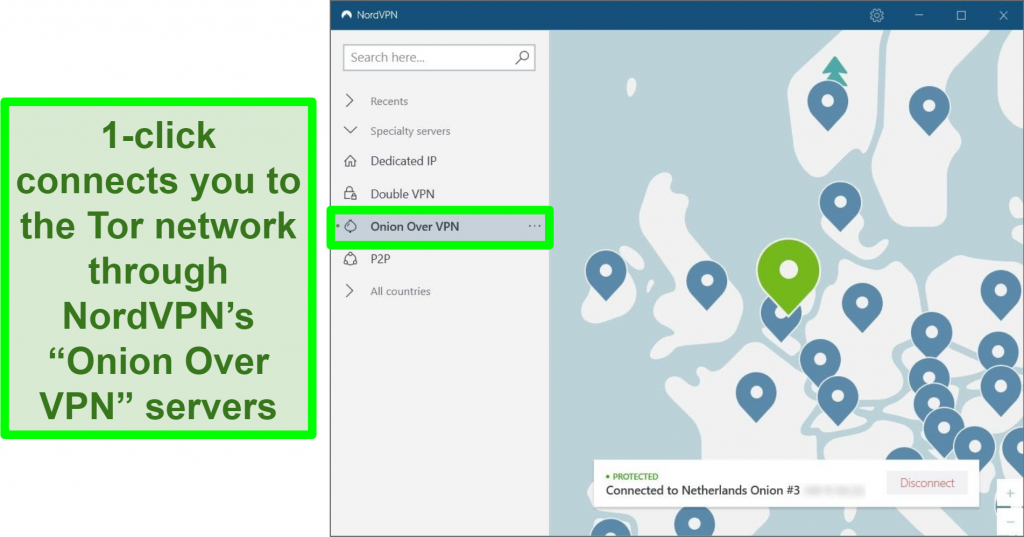Expand the Recents section
Viewport: 1024px width, 537px height.
coord(350,101)
